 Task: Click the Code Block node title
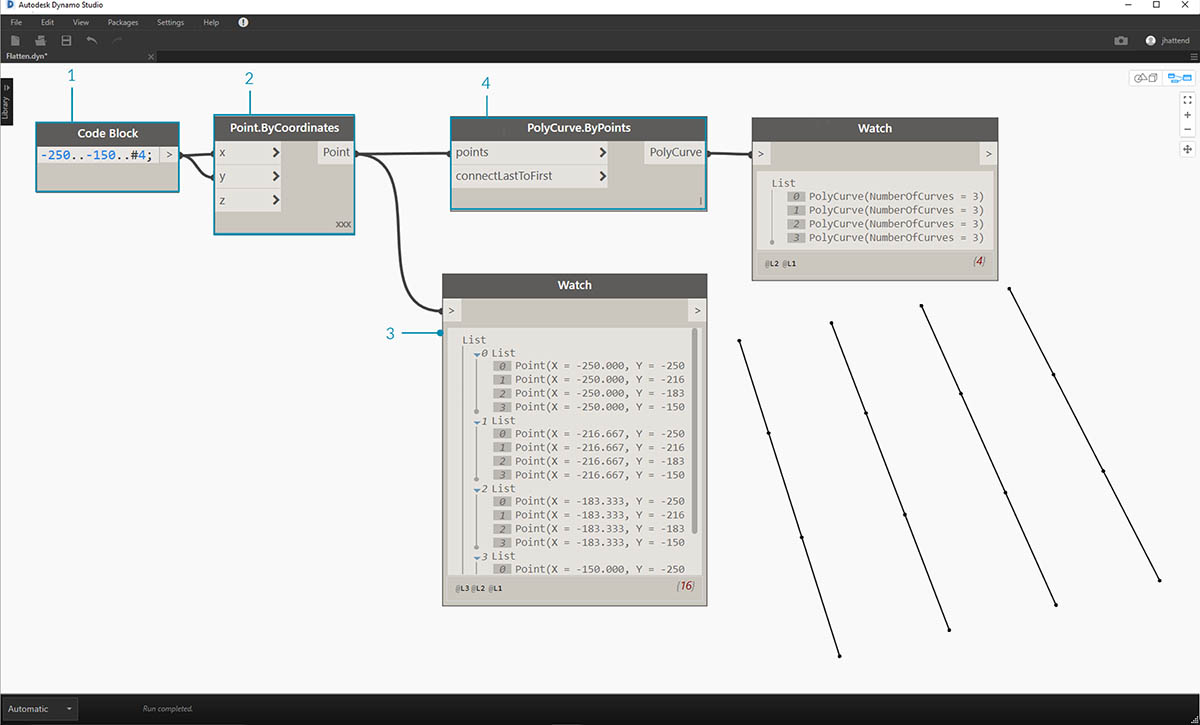coord(108,134)
